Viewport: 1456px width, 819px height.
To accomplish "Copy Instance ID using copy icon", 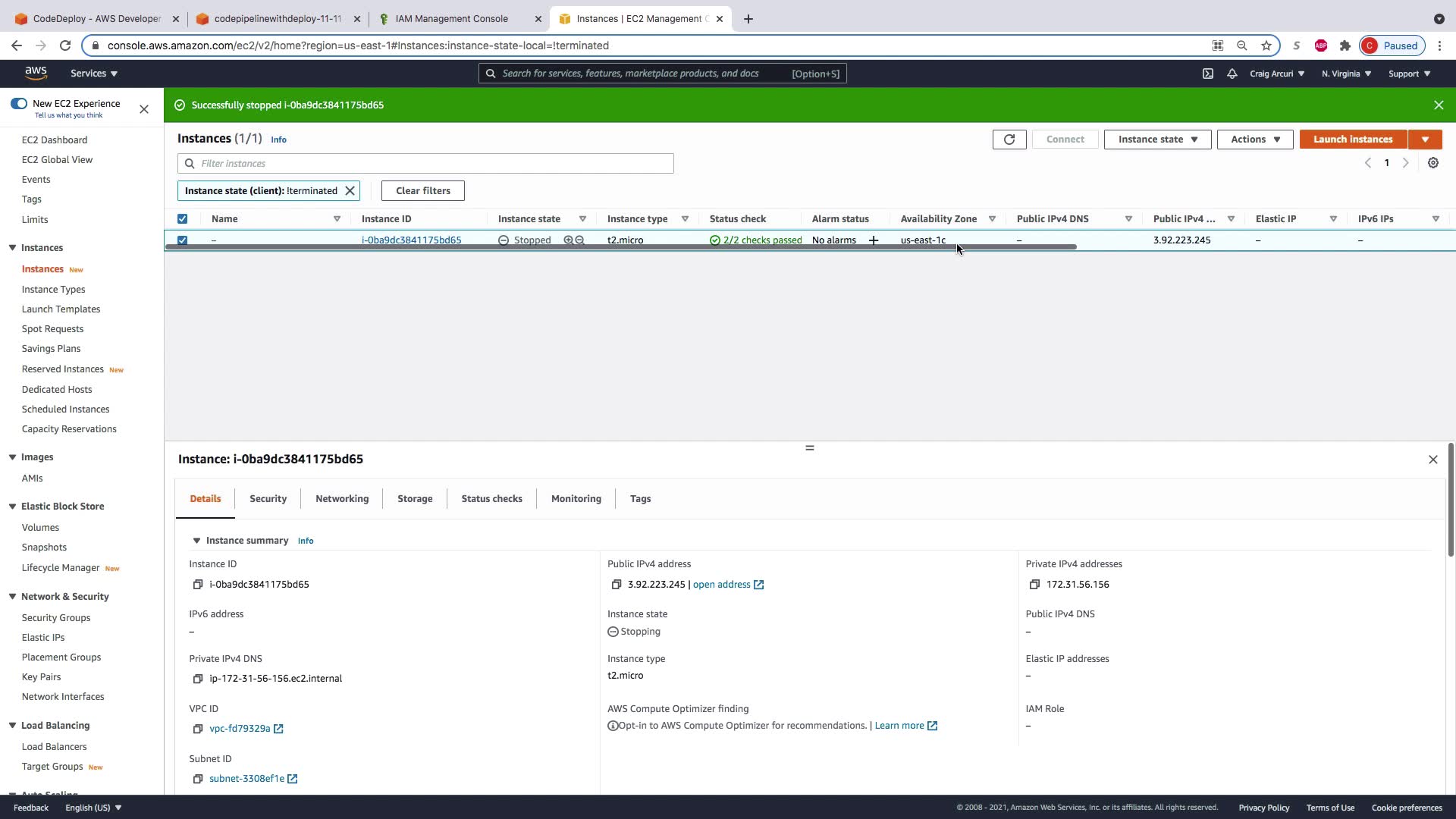I will coord(198,585).
